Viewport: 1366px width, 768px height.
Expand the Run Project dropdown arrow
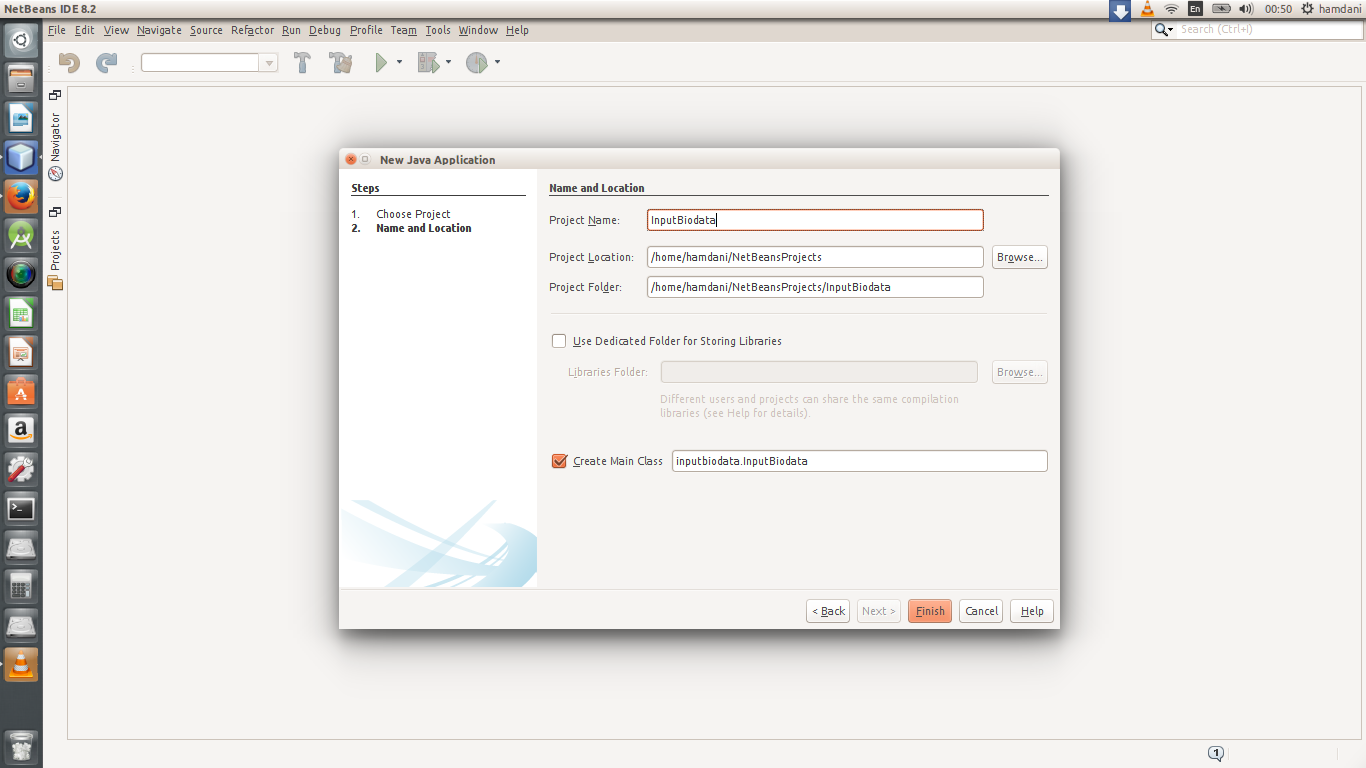(x=399, y=62)
